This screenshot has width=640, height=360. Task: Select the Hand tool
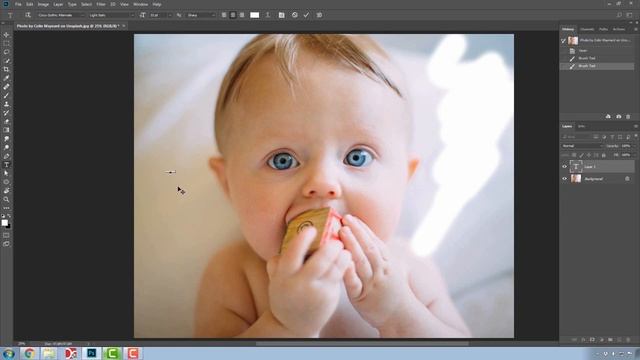[6, 191]
